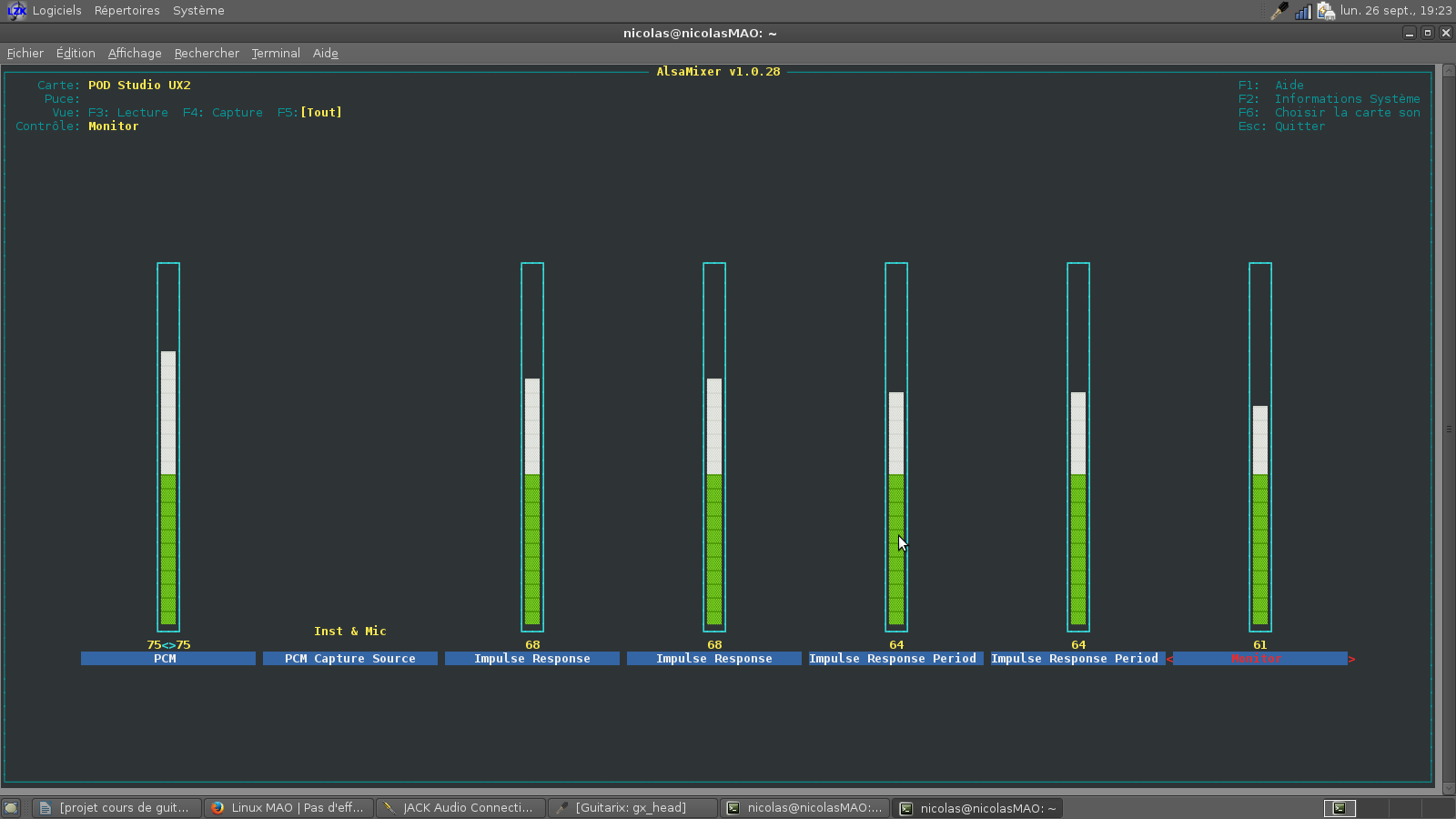
Task: Click the Monitor volume bar at 61
Action: pos(1260,447)
